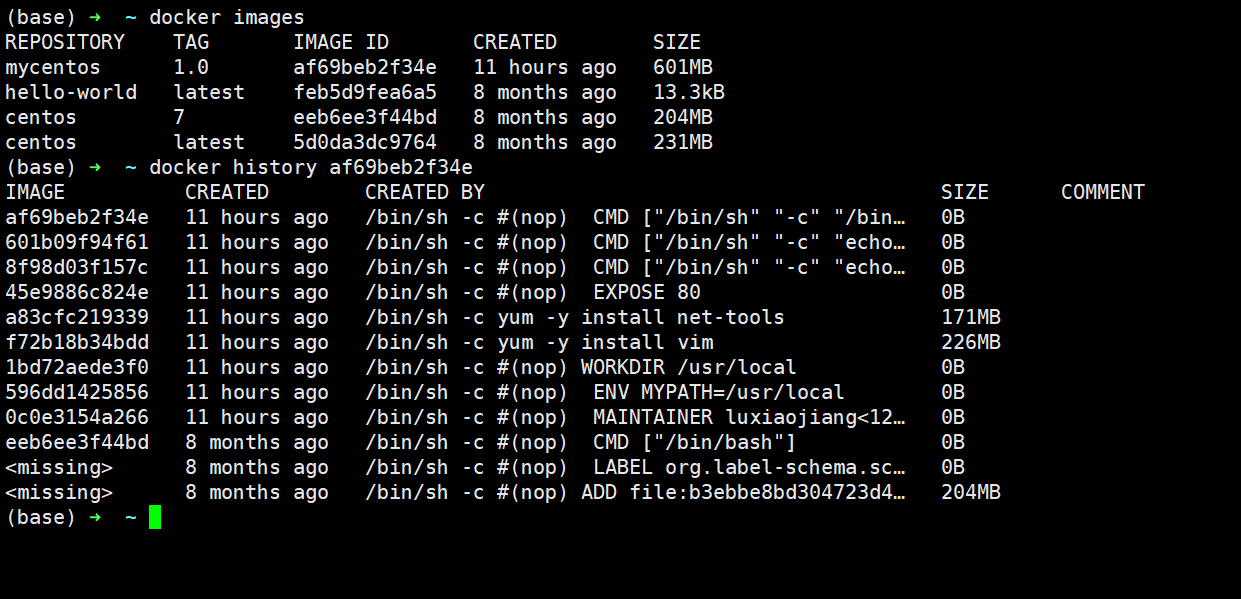Click the green cursor block at the prompt
Image resolution: width=1241 pixels, height=599 pixels.
tap(155, 517)
